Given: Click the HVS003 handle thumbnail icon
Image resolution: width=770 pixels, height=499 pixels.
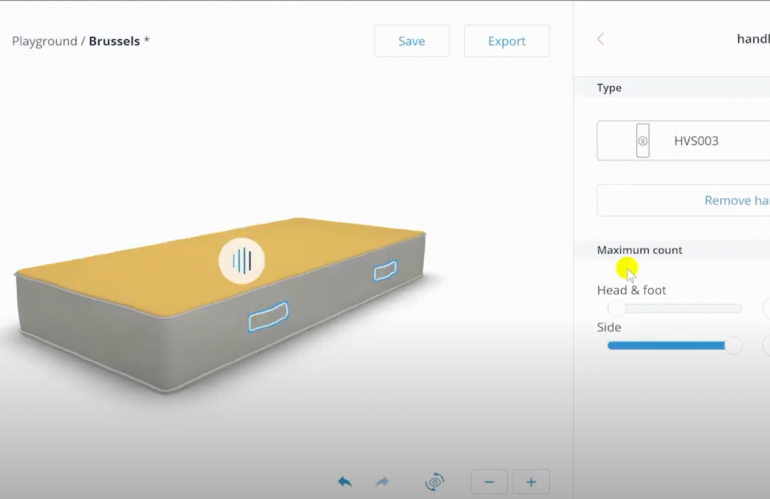Looking at the screenshot, I should [643, 141].
